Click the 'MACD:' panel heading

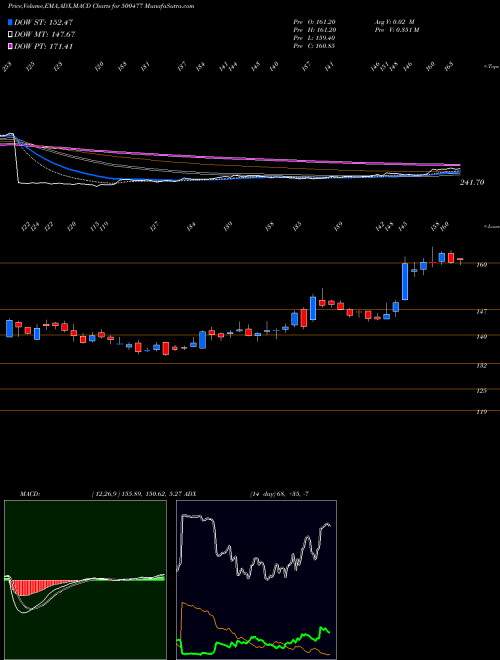click(30, 494)
